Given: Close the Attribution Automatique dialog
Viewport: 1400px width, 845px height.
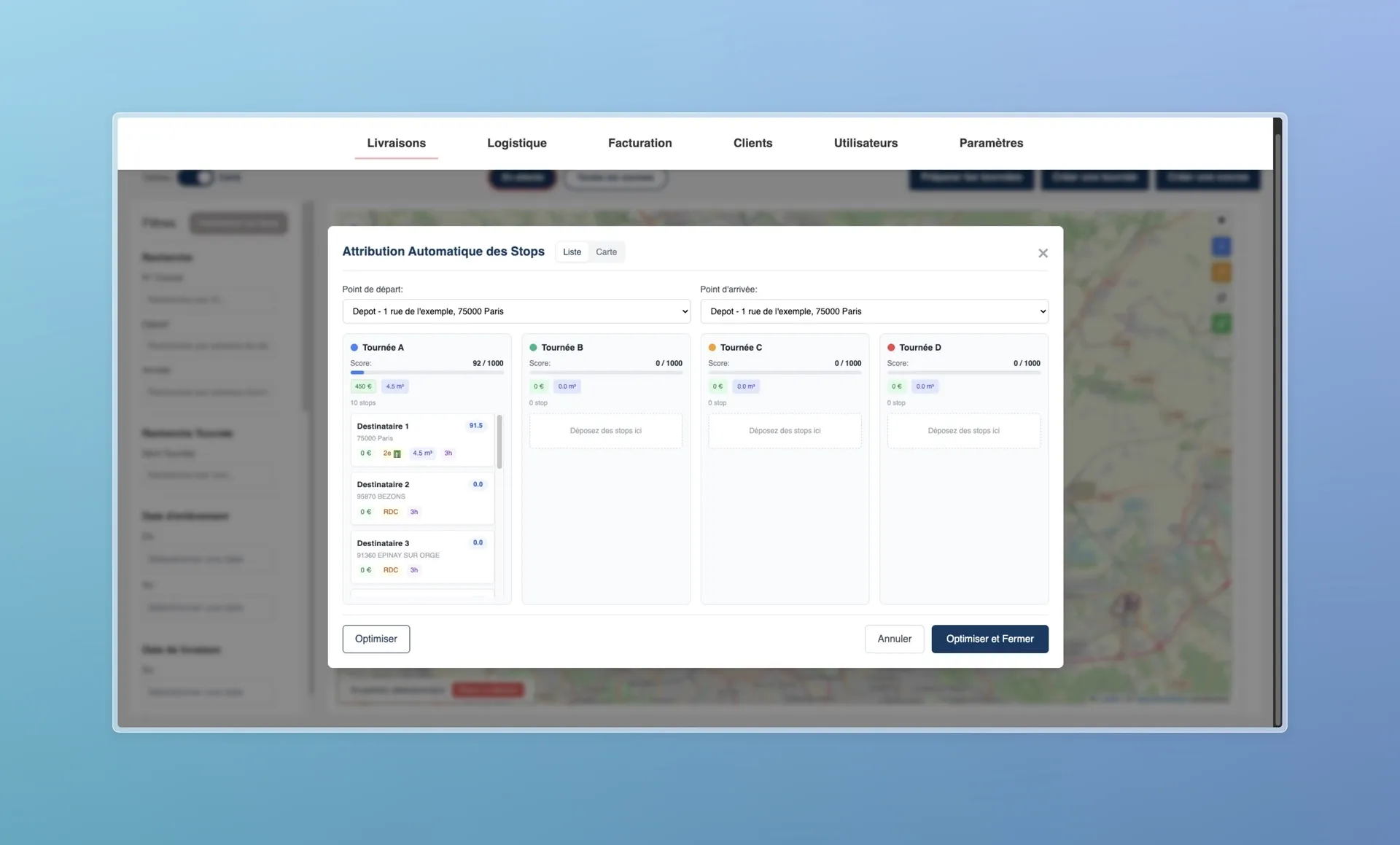Looking at the screenshot, I should tap(1043, 253).
